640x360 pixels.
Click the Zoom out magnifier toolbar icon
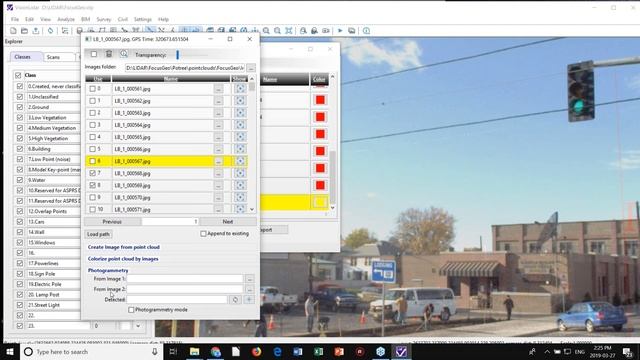[278, 31]
